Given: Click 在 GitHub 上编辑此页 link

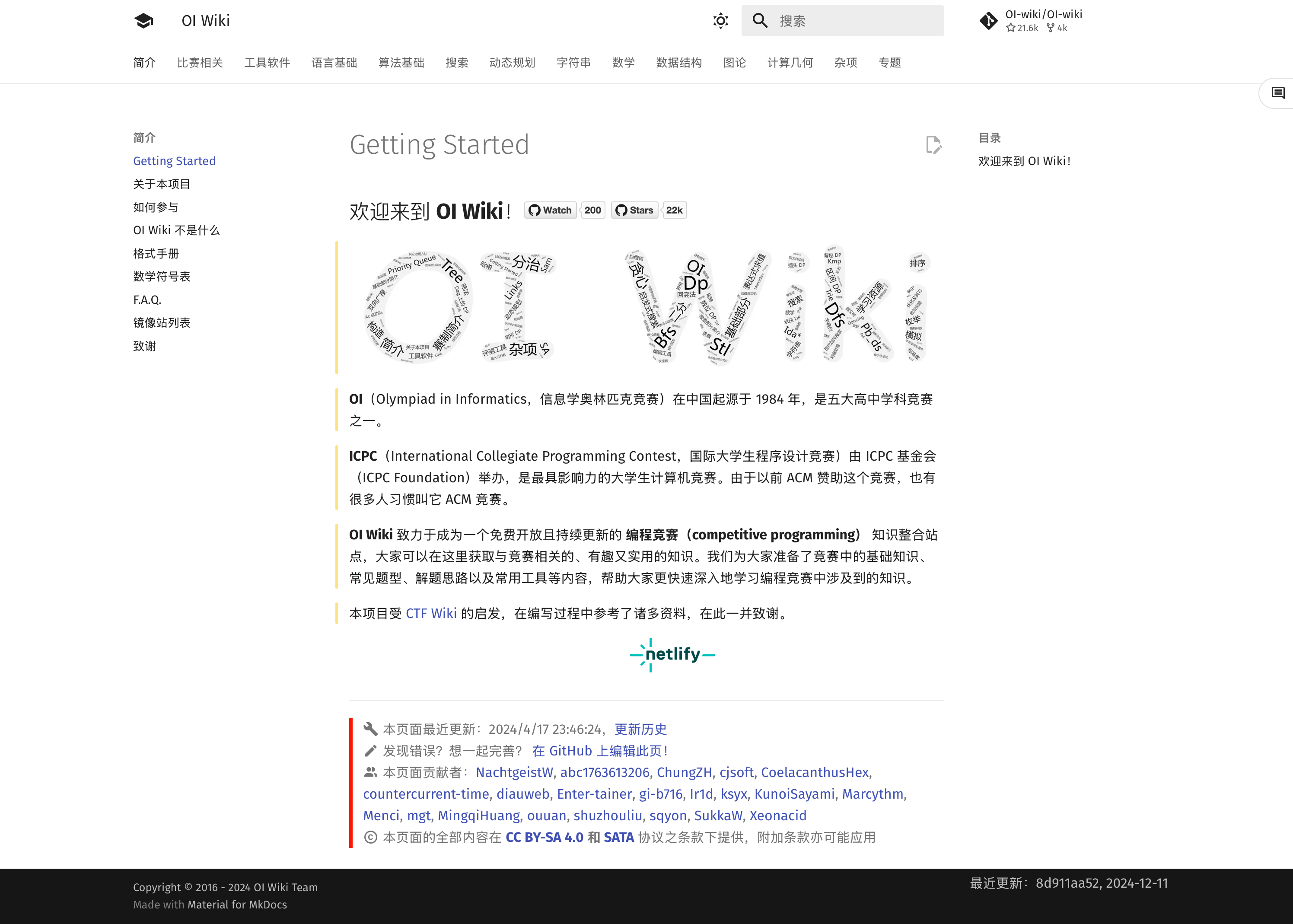Looking at the screenshot, I should (x=600, y=751).
